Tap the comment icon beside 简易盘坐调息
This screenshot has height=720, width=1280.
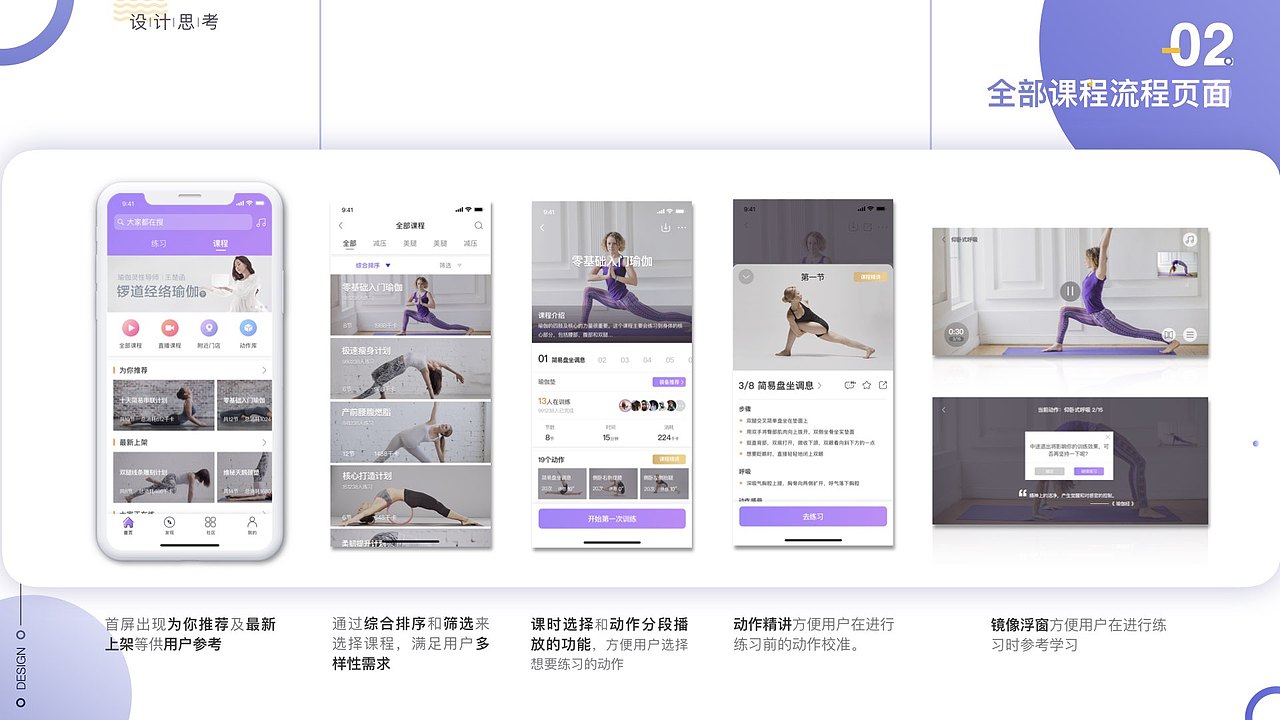tap(850, 385)
